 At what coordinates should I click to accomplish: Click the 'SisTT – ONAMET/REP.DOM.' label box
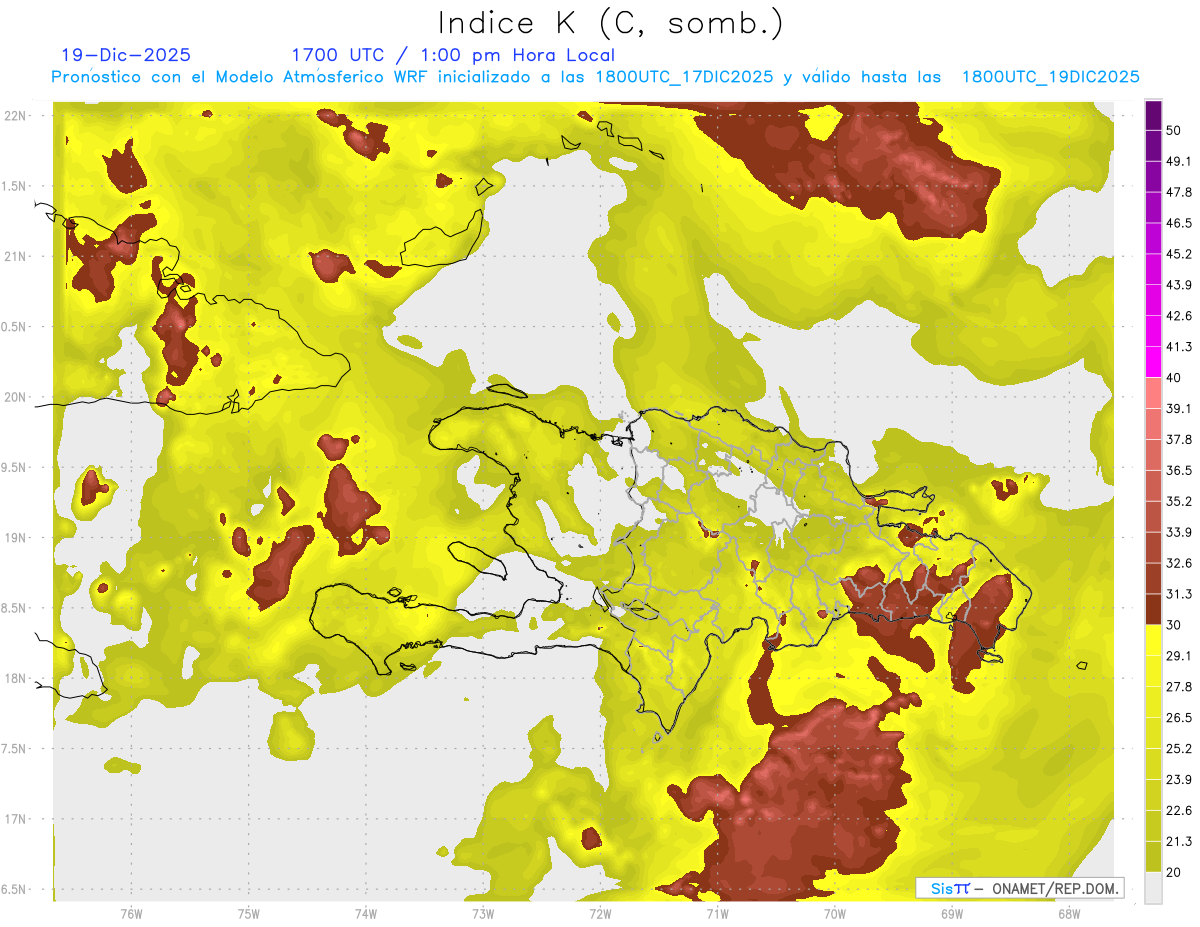point(1020,888)
